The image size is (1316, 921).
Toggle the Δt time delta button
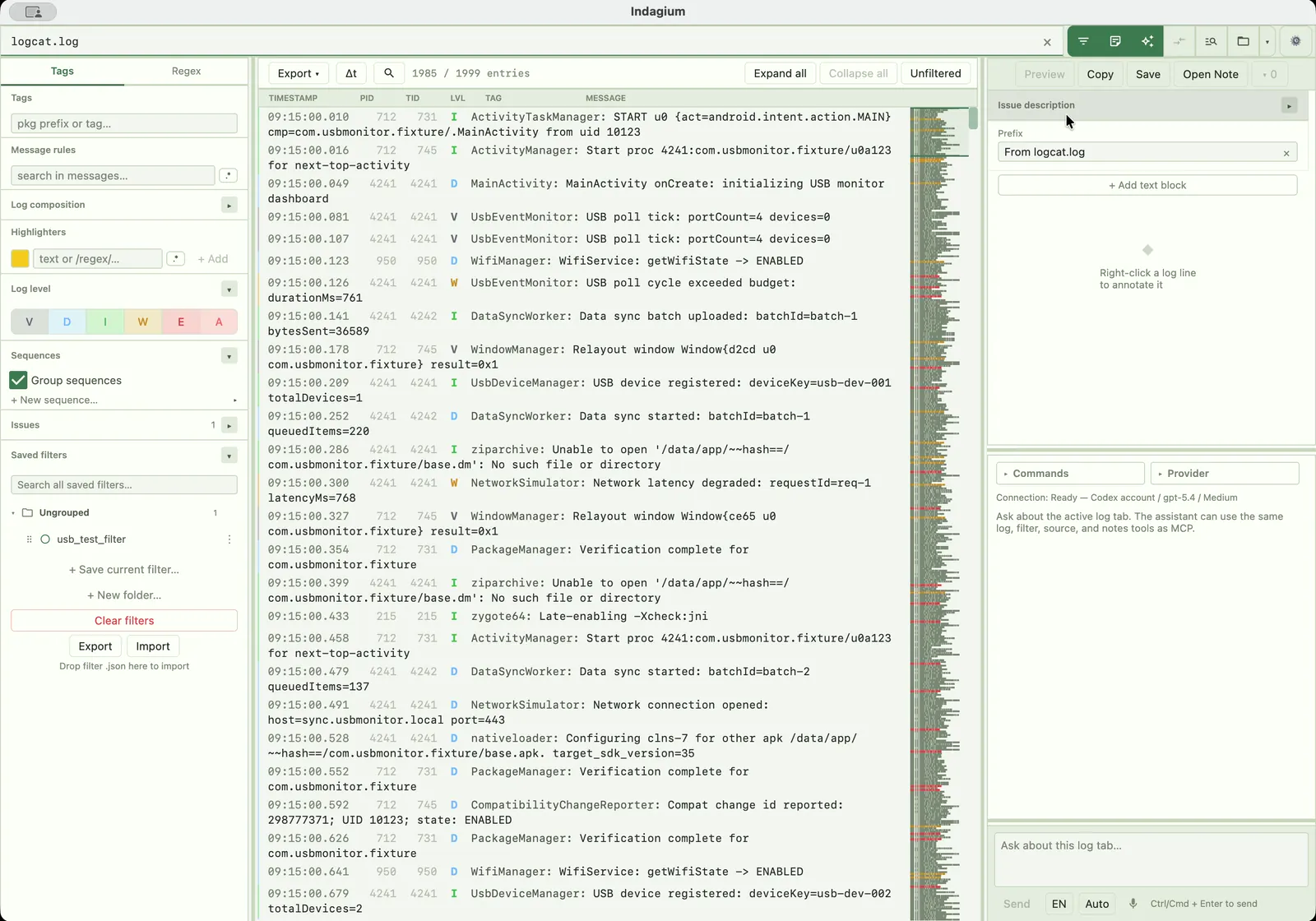[x=351, y=73]
